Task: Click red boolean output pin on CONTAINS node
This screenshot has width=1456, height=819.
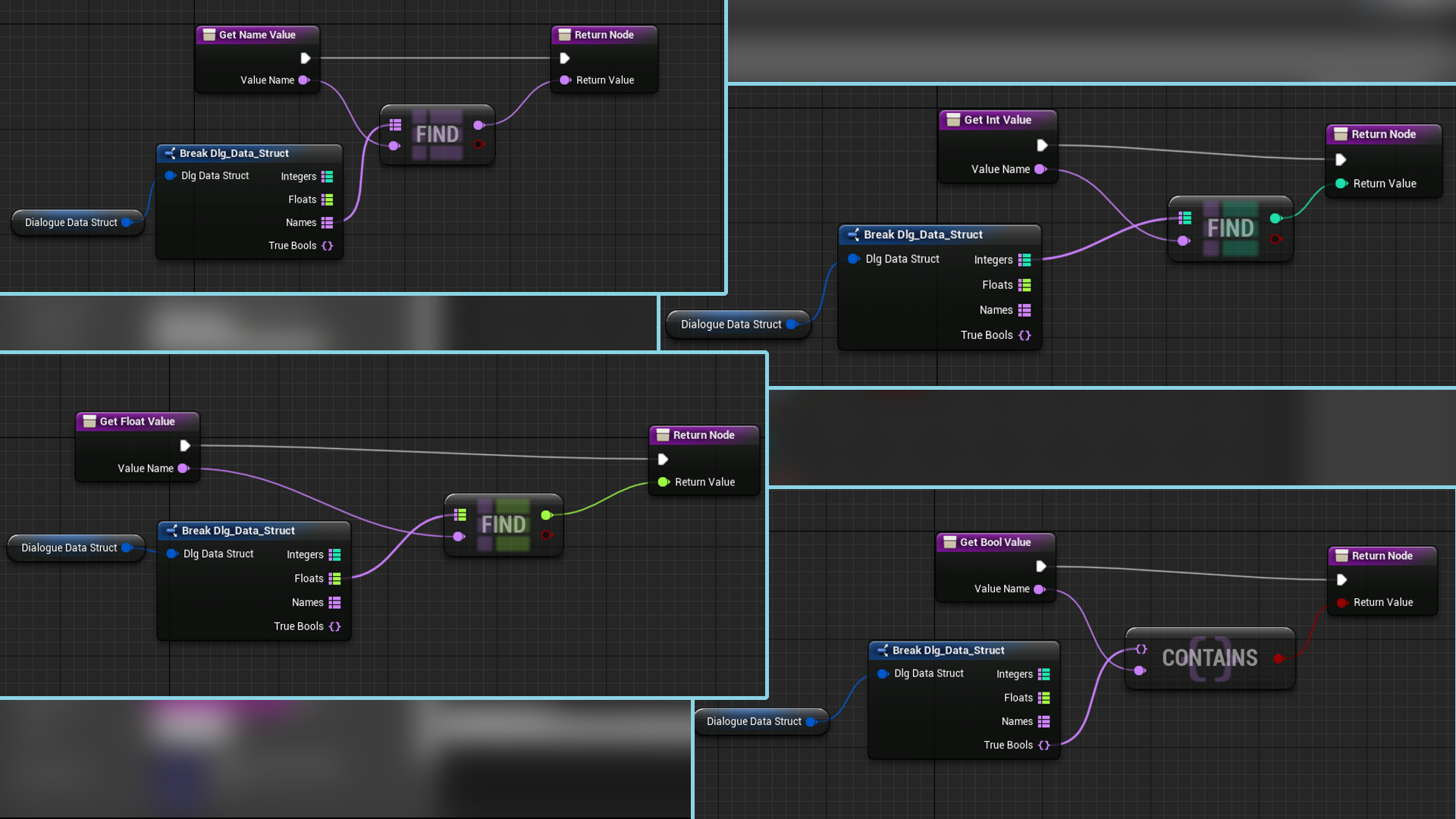Action: 1279,659
